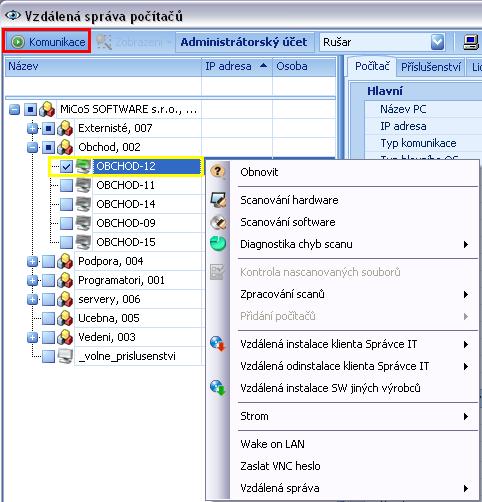The height and width of the screenshot is (502, 482).
Task: Click the OBCHOD-14 computer icon
Action: (x=83, y=204)
